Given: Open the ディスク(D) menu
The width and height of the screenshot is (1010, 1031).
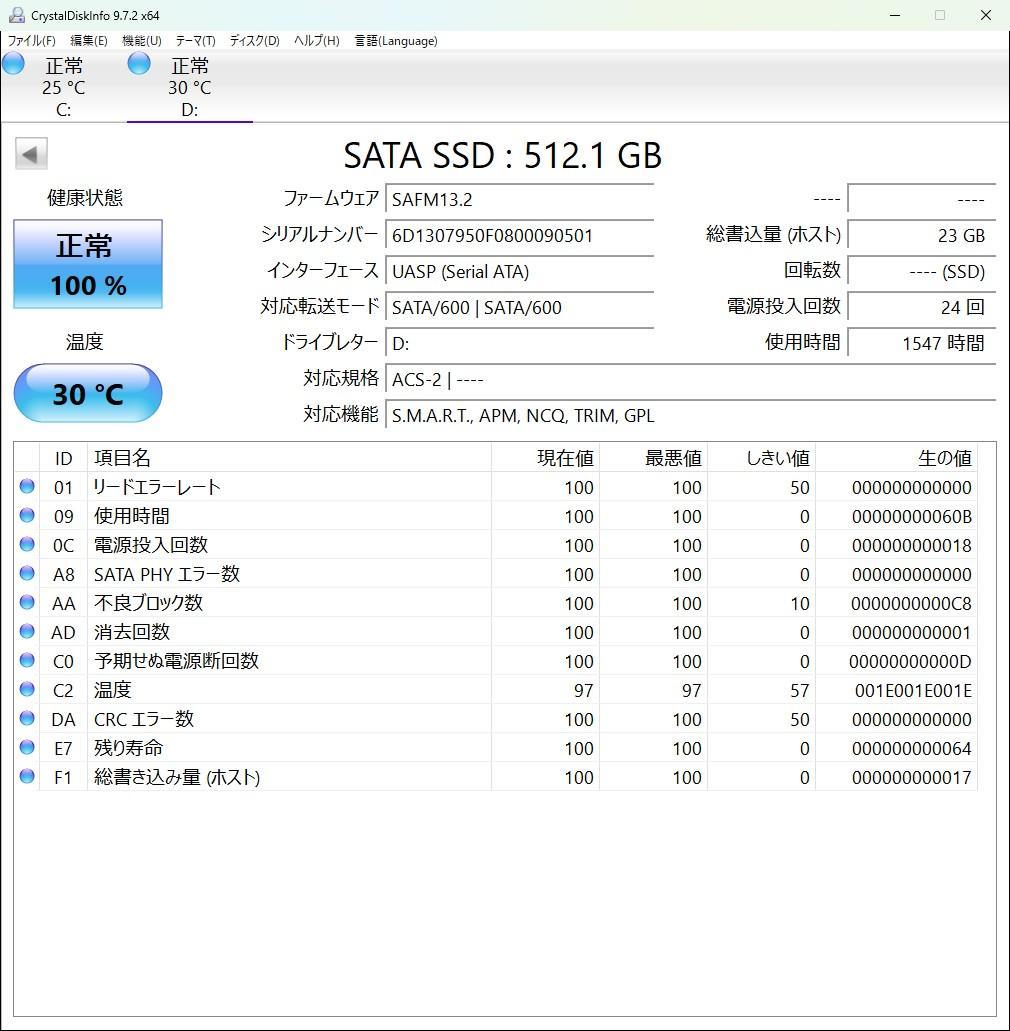Looking at the screenshot, I should 254,41.
